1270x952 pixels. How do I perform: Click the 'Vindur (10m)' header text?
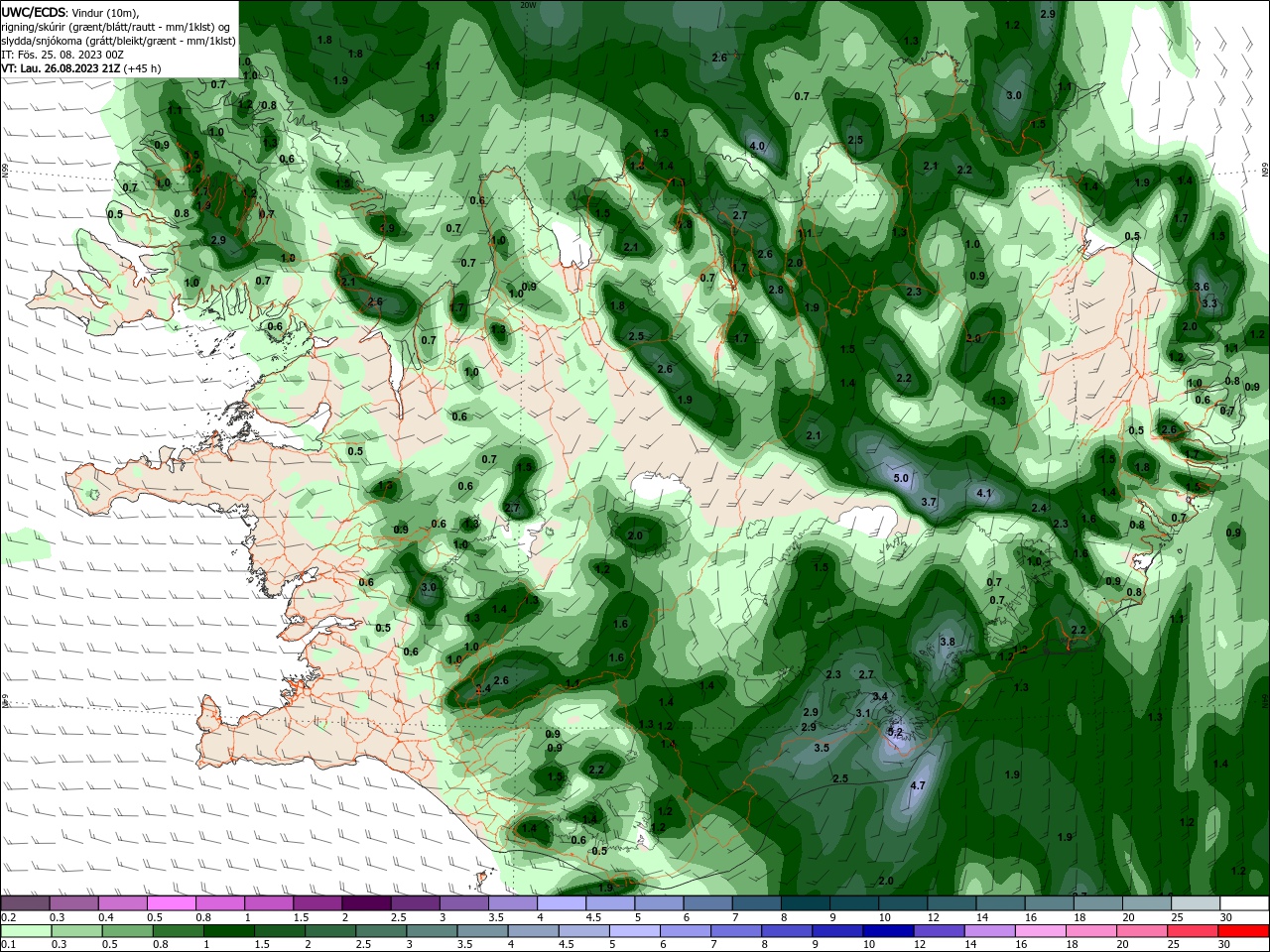pyautogui.click(x=106, y=13)
